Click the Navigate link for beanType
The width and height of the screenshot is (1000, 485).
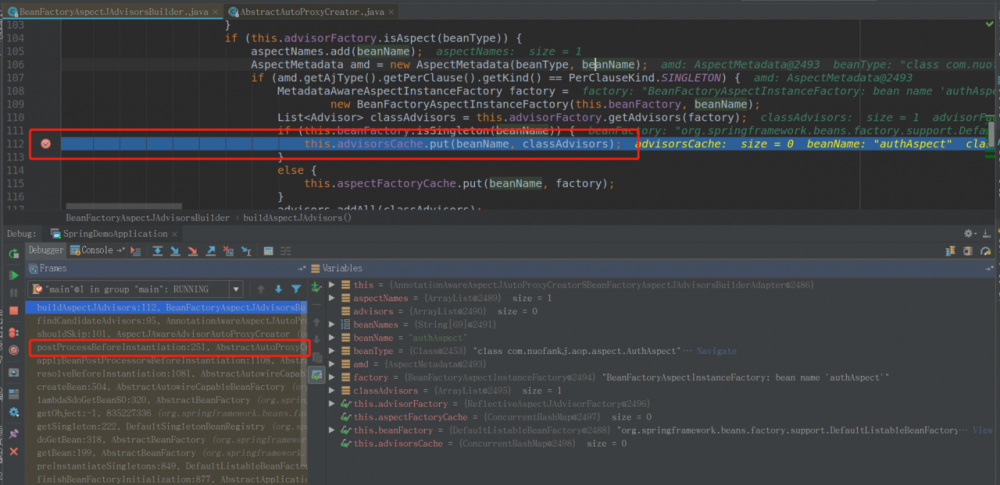pos(716,351)
